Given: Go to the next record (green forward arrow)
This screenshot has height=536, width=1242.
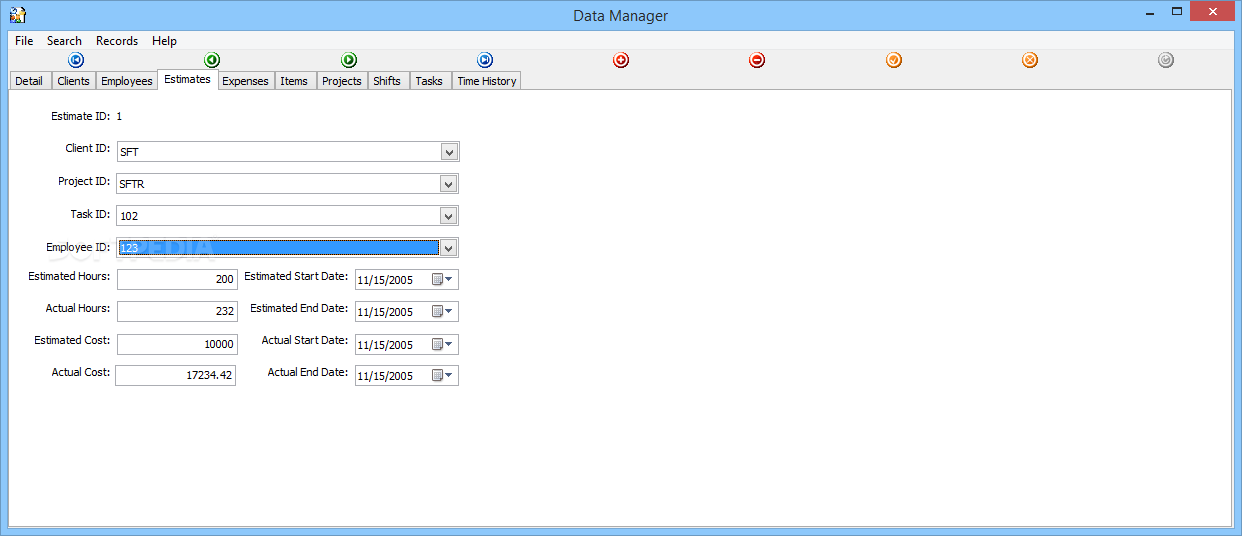Looking at the screenshot, I should coord(349,60).
